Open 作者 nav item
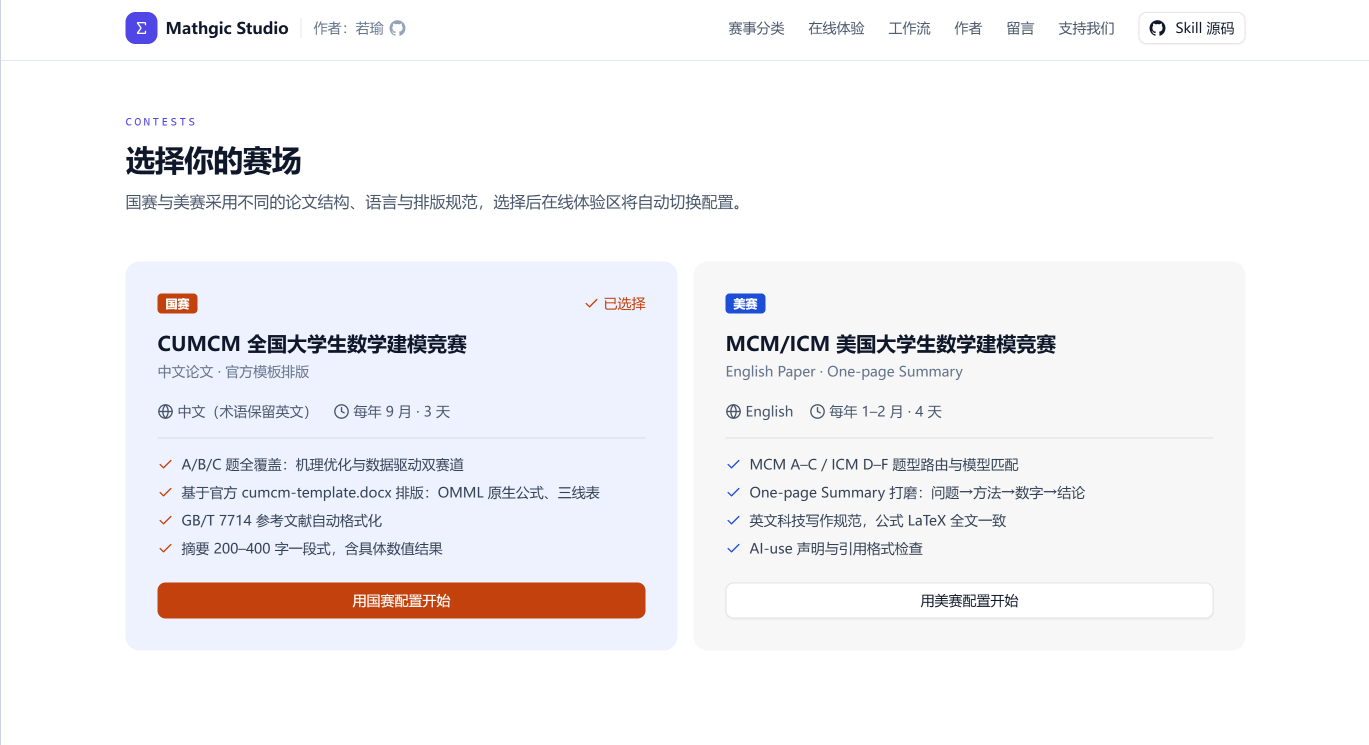1369x745 pixels. 968,28
